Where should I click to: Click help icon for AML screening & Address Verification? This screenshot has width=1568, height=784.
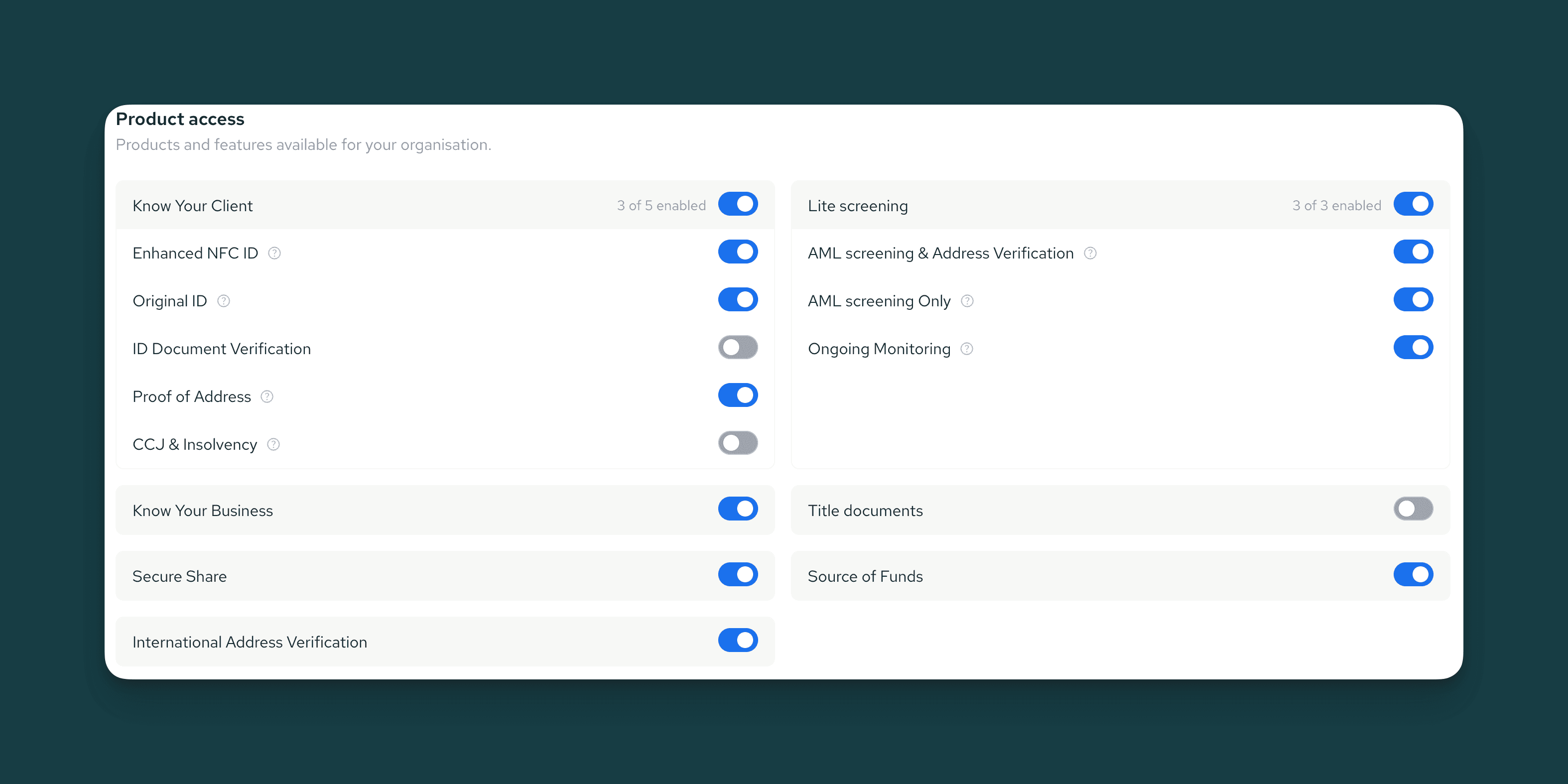pos(1090,253)
